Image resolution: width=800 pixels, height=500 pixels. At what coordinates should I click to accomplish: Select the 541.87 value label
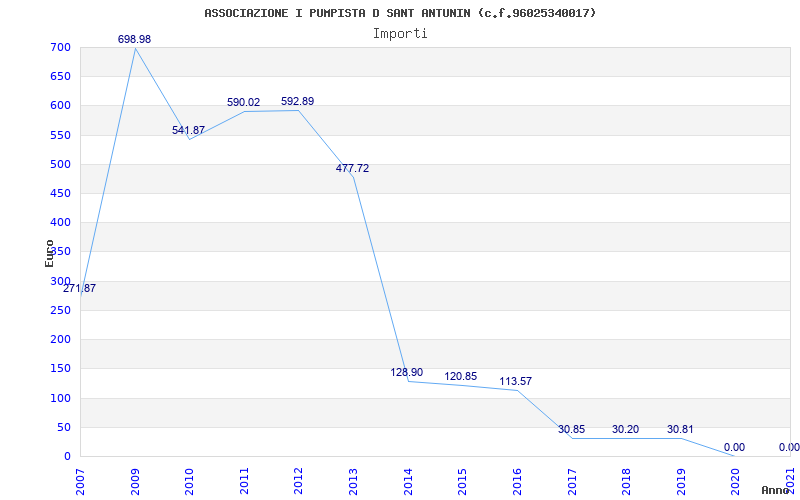[188, 130]
